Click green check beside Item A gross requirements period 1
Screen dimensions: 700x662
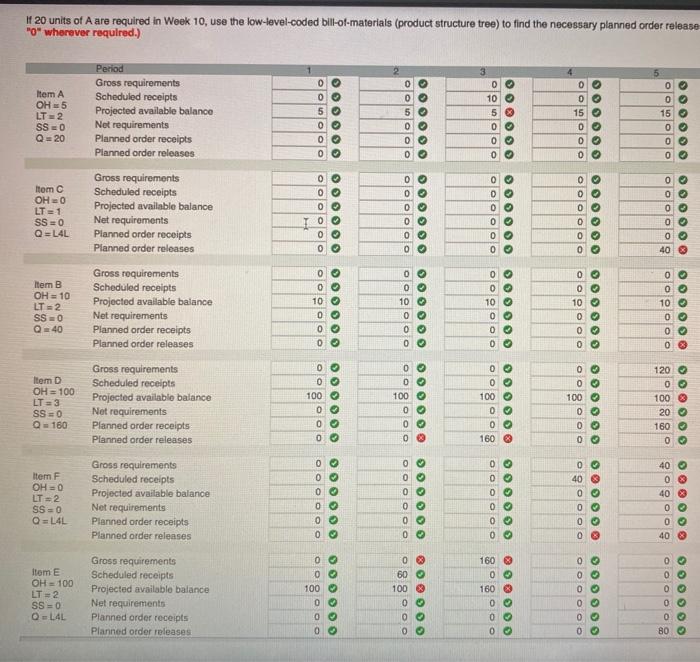coord(336,83)
